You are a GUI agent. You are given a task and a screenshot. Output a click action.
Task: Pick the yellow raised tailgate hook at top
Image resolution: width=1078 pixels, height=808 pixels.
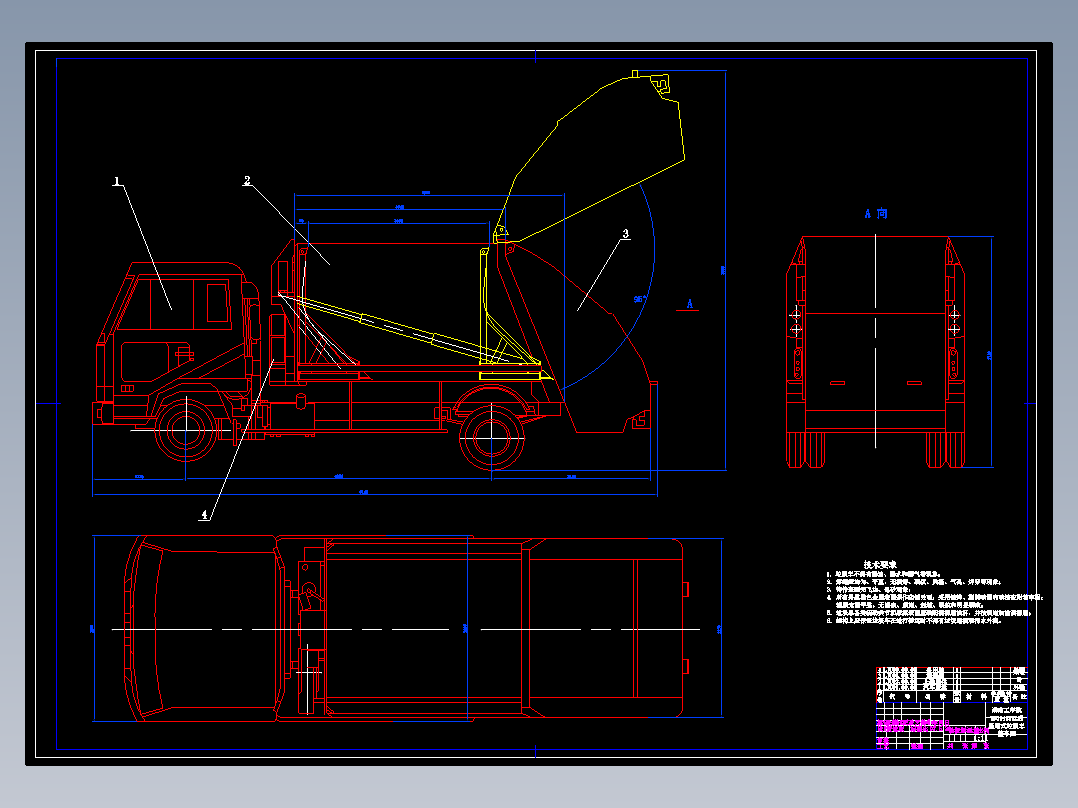pyautogui.click(x=660, y=85)
